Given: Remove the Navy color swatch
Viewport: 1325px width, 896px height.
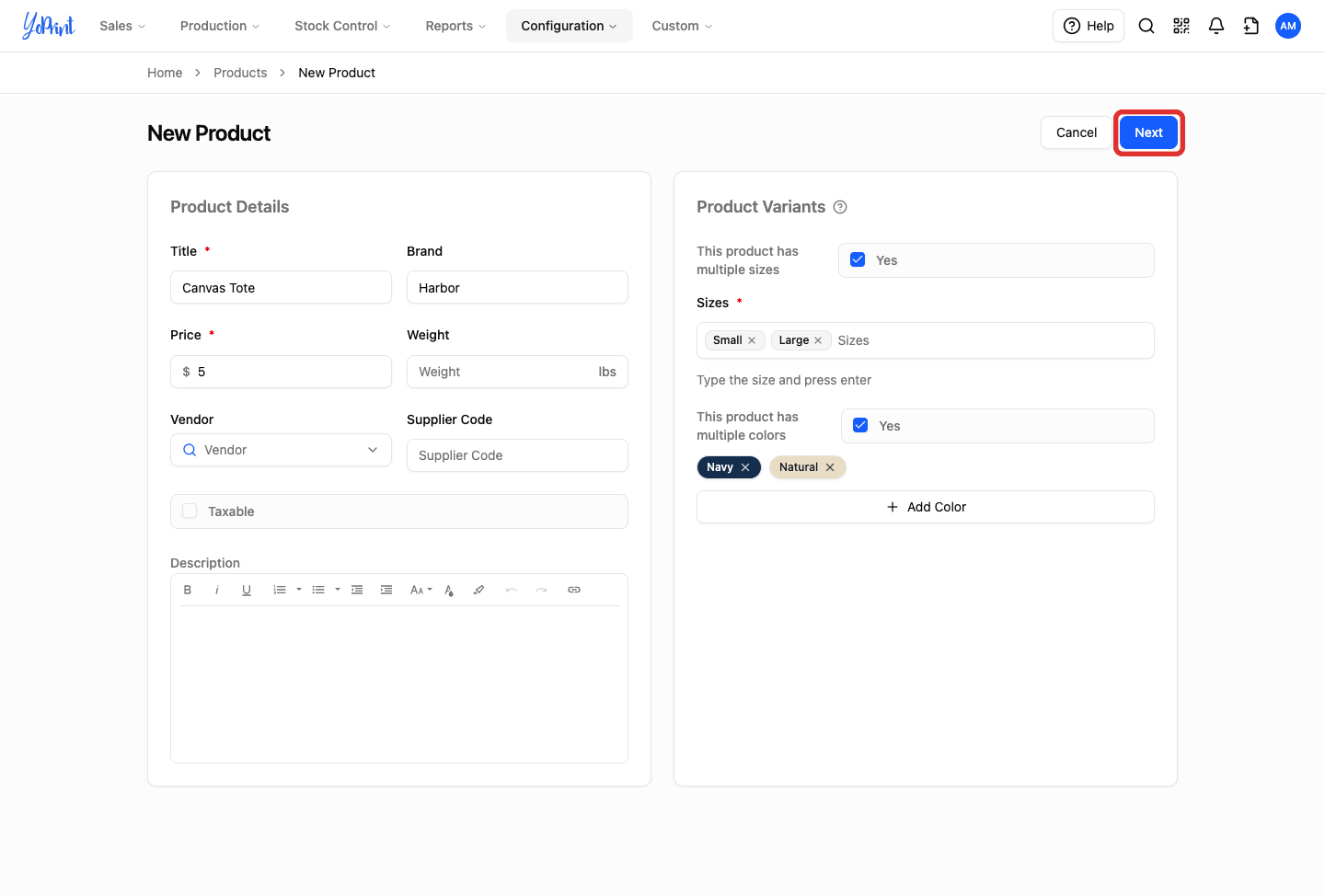Looking at the screenshot, I should point(745,467).
